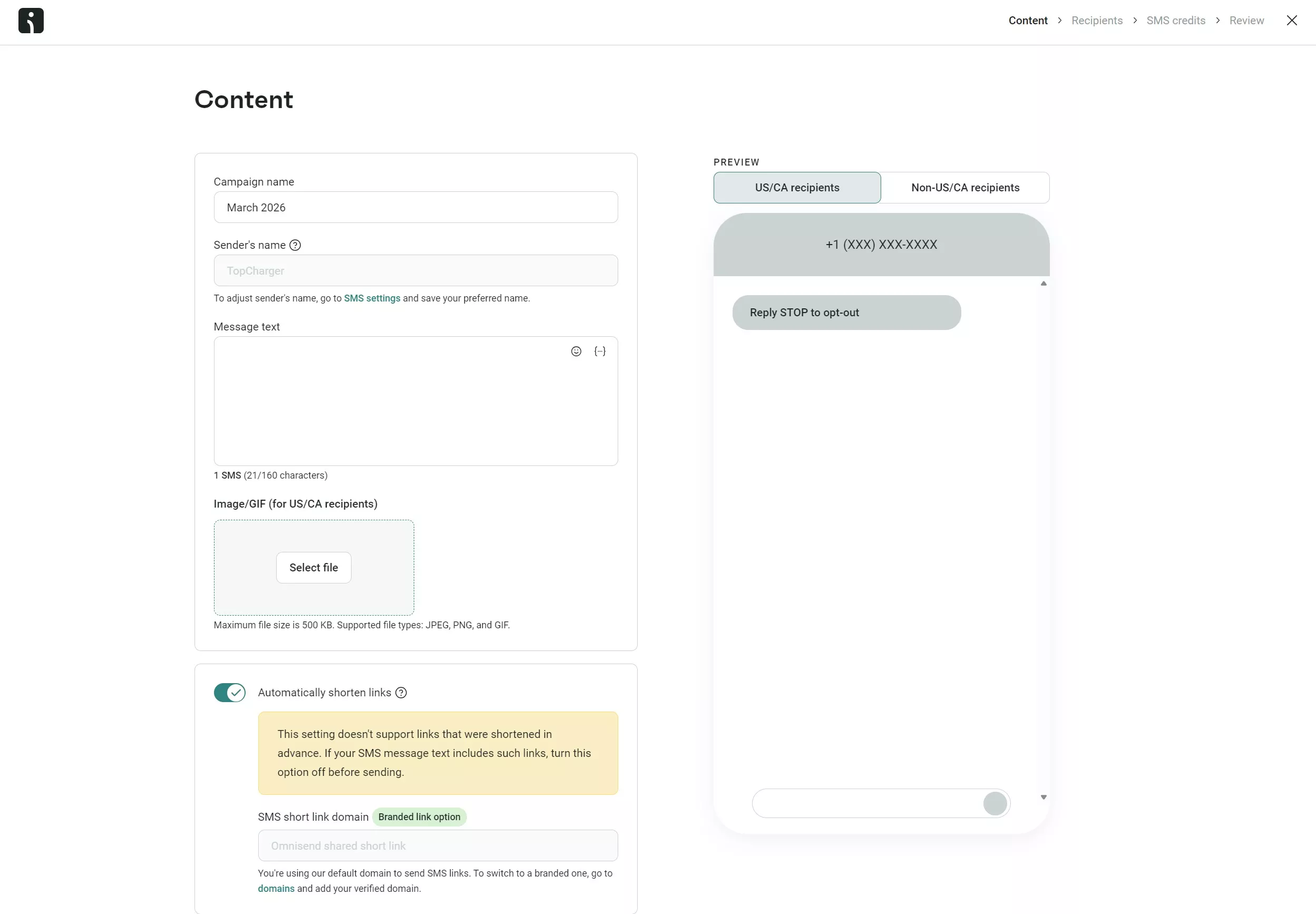
Task: Click the 'Image/GIF (for US/CA recipients)' label
Action: point(296,504)
